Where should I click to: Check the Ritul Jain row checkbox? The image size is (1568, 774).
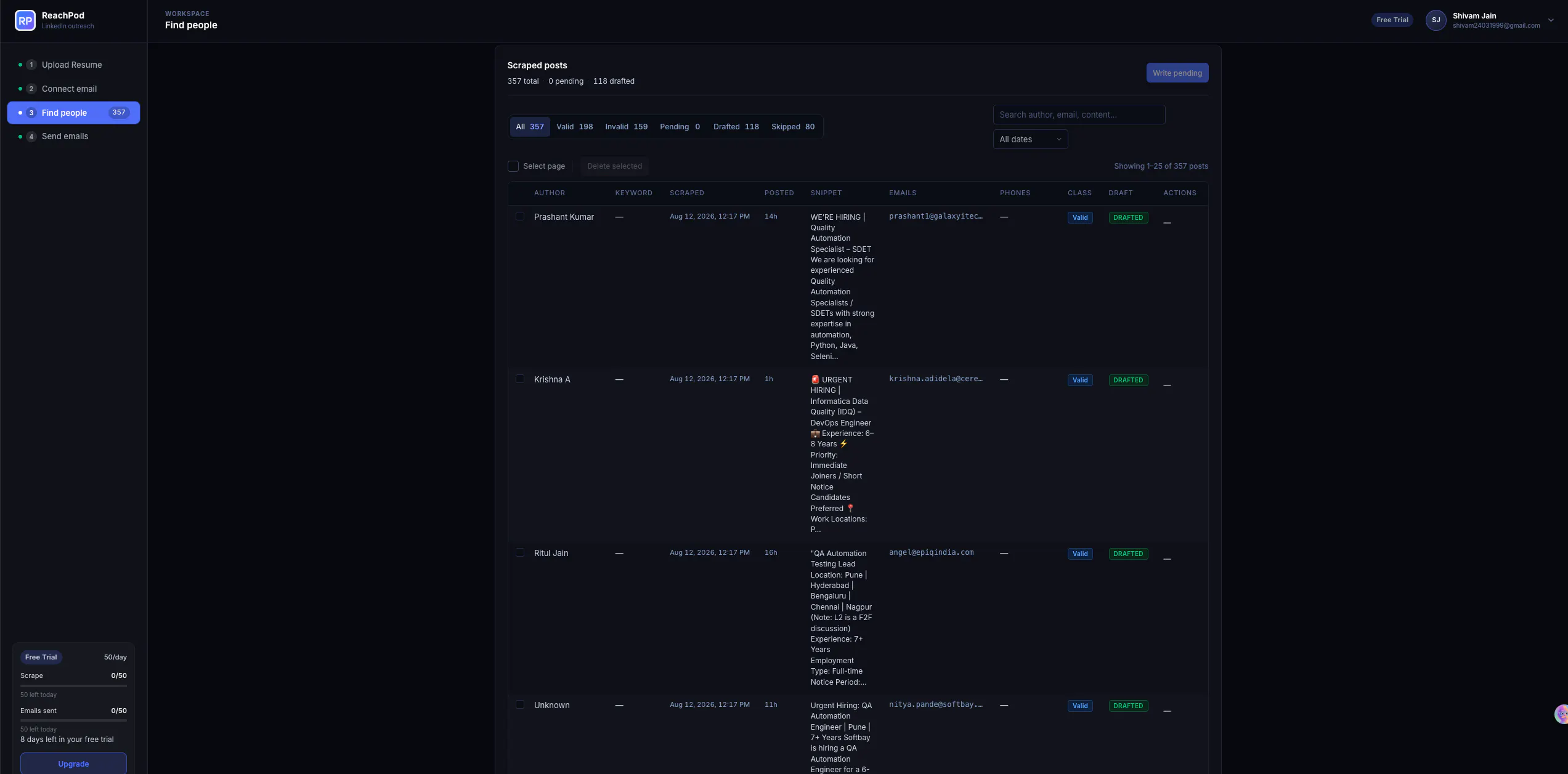(520, 553)
